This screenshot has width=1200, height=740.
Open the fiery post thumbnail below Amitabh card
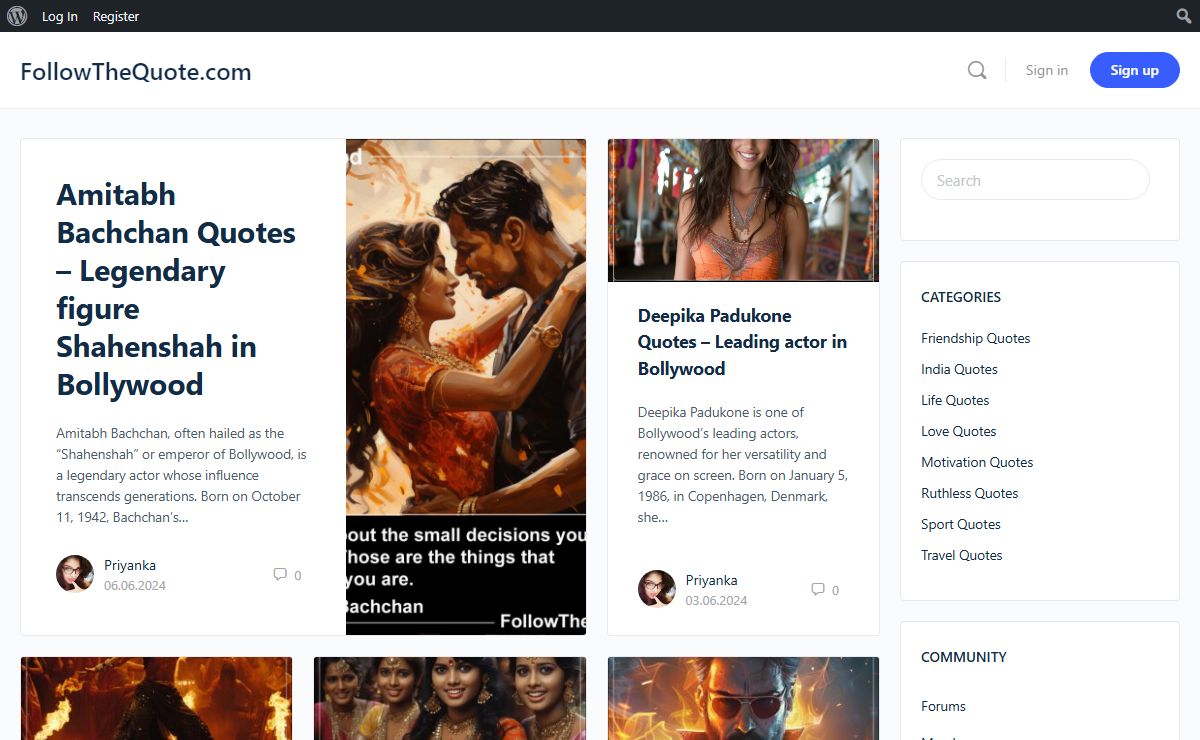coord(156,698)
